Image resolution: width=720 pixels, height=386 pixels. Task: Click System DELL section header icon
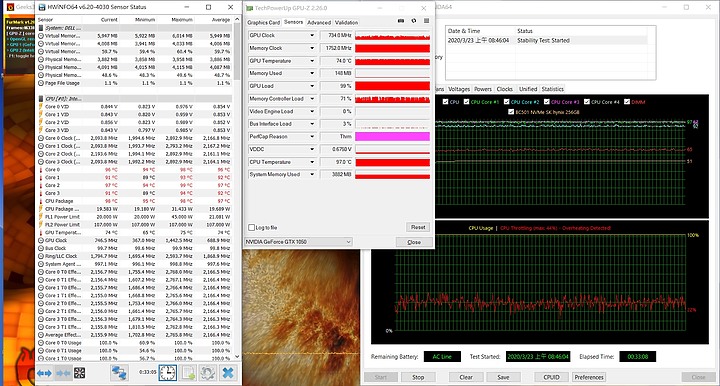(41, 28)
